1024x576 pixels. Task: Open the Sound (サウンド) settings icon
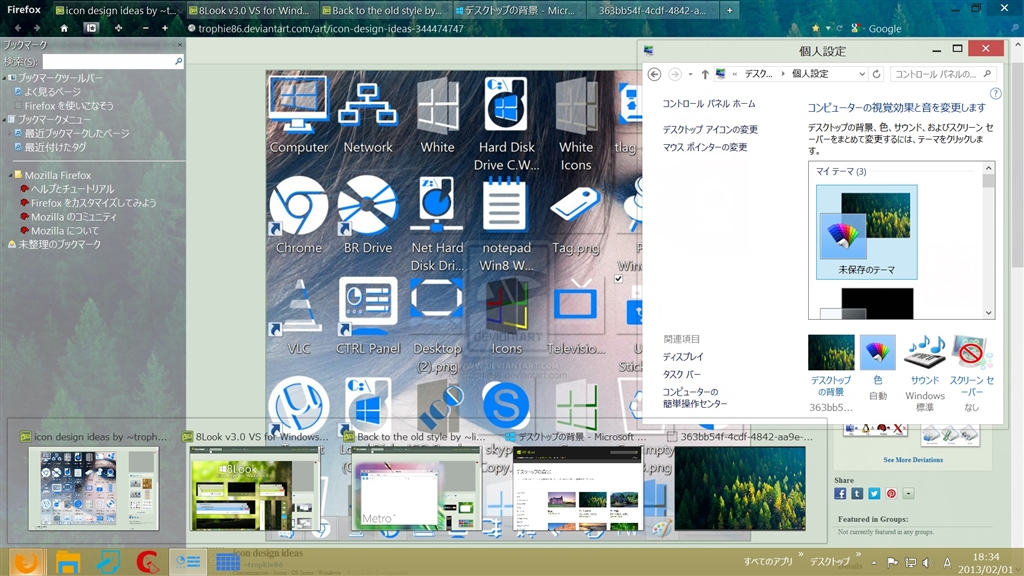[925, 353]
